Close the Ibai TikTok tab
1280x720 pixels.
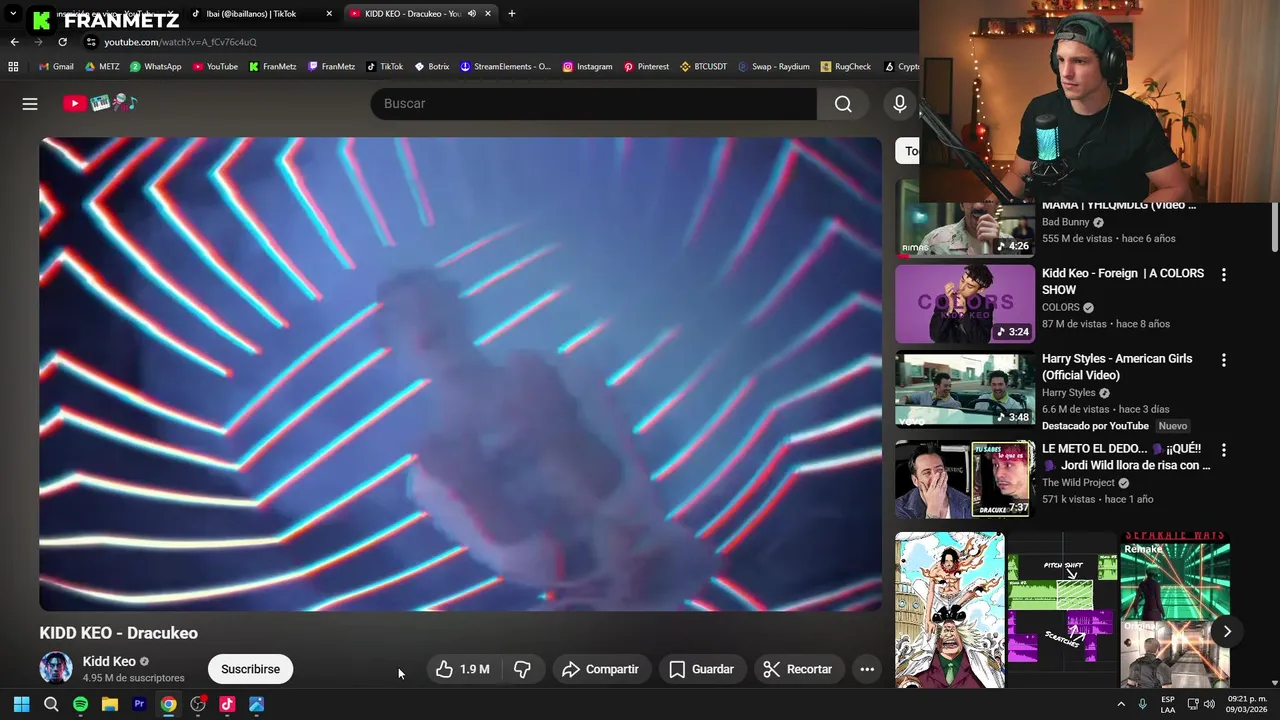[329, 13]
